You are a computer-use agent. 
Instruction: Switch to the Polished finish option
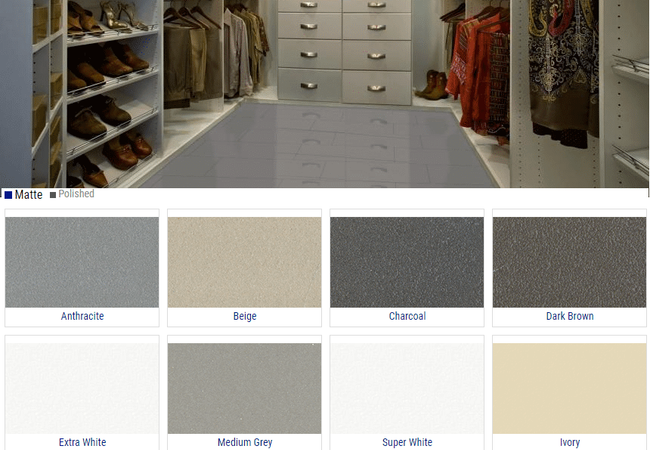coord(72,194)
